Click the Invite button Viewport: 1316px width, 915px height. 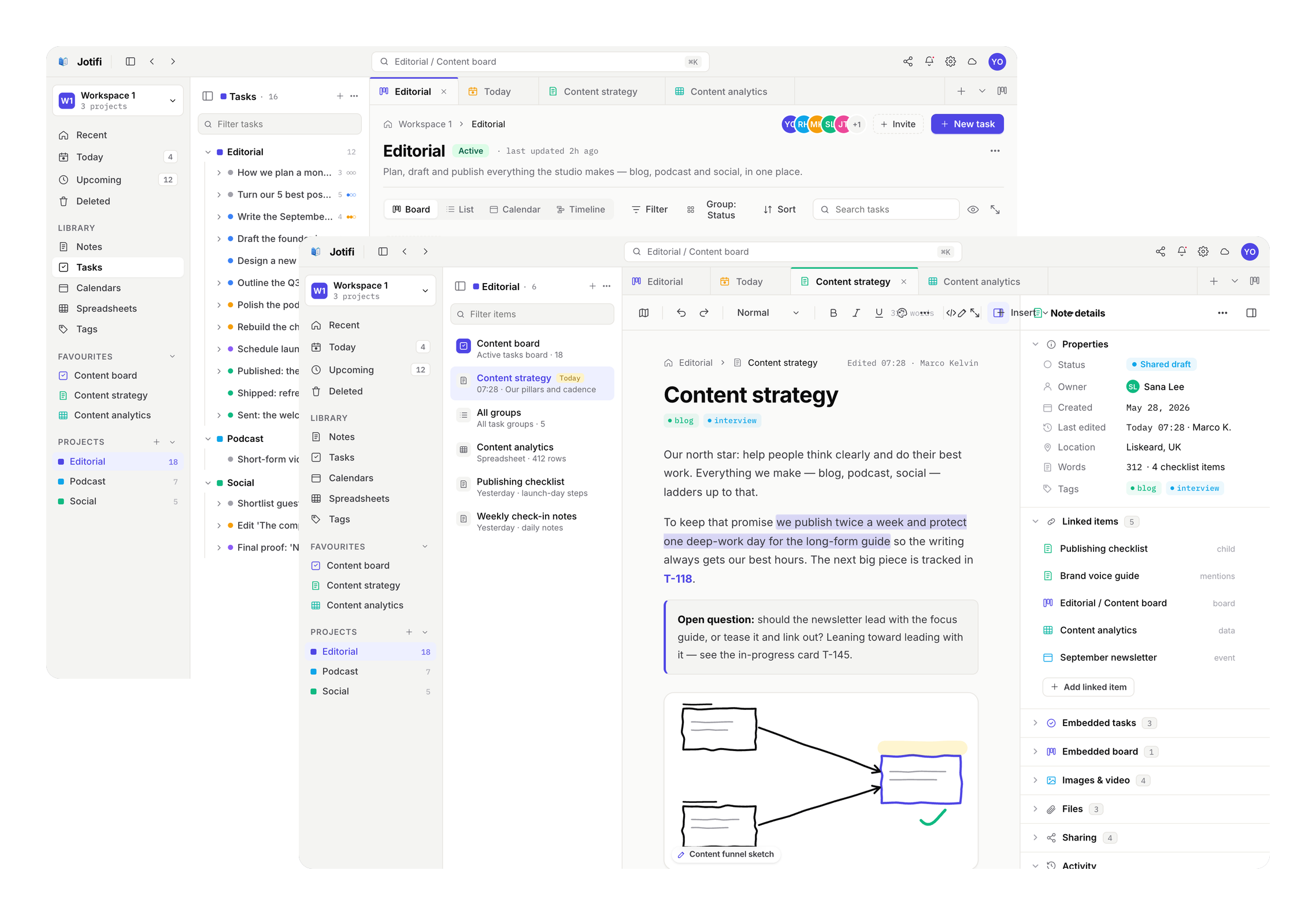click(898, 124)
